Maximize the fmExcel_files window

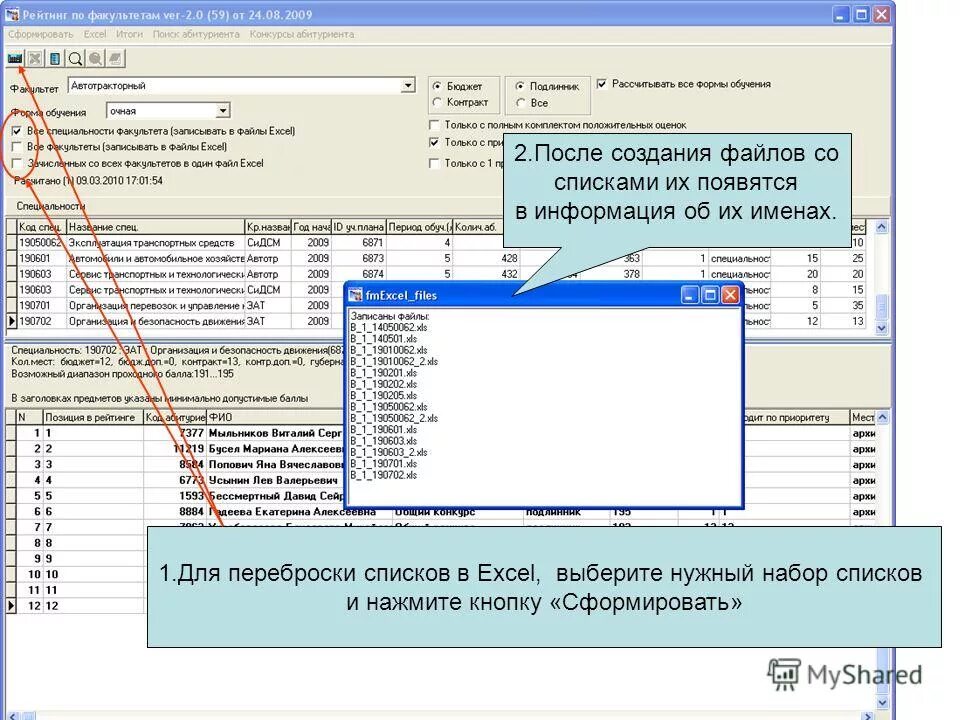click(x=710, y=296)
